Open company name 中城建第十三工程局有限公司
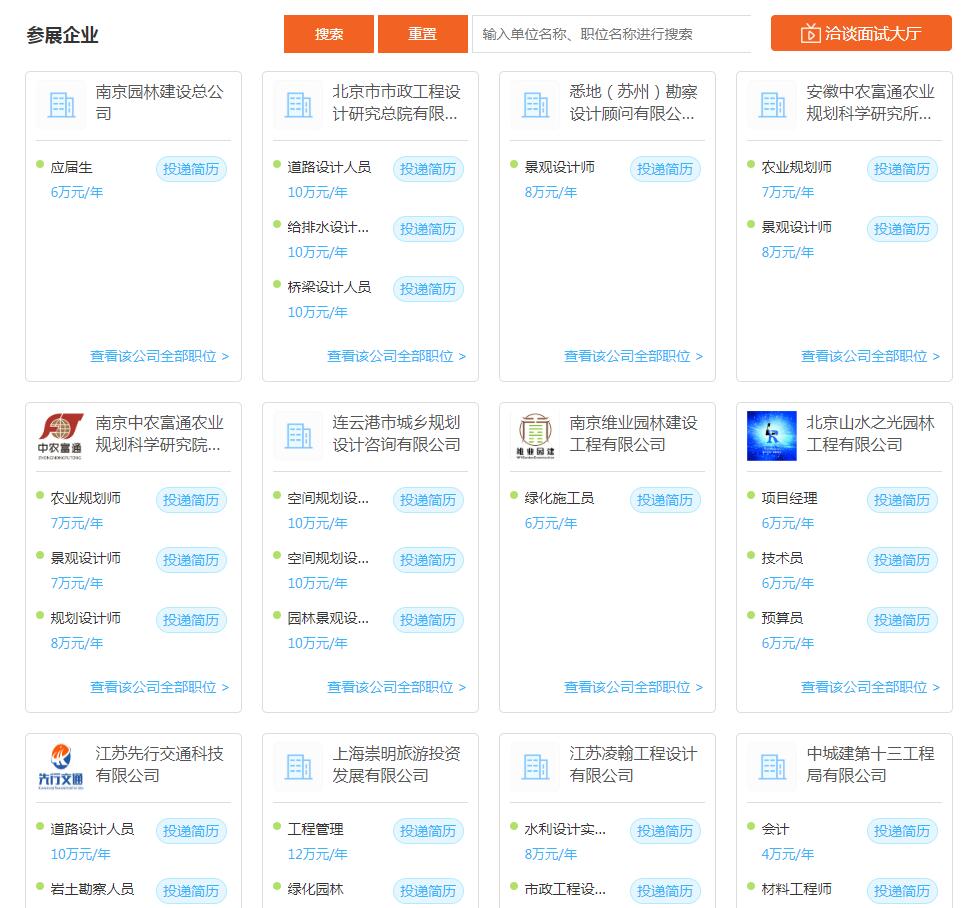The width and height of the screenshot is (965, 908). pos(870,765)
